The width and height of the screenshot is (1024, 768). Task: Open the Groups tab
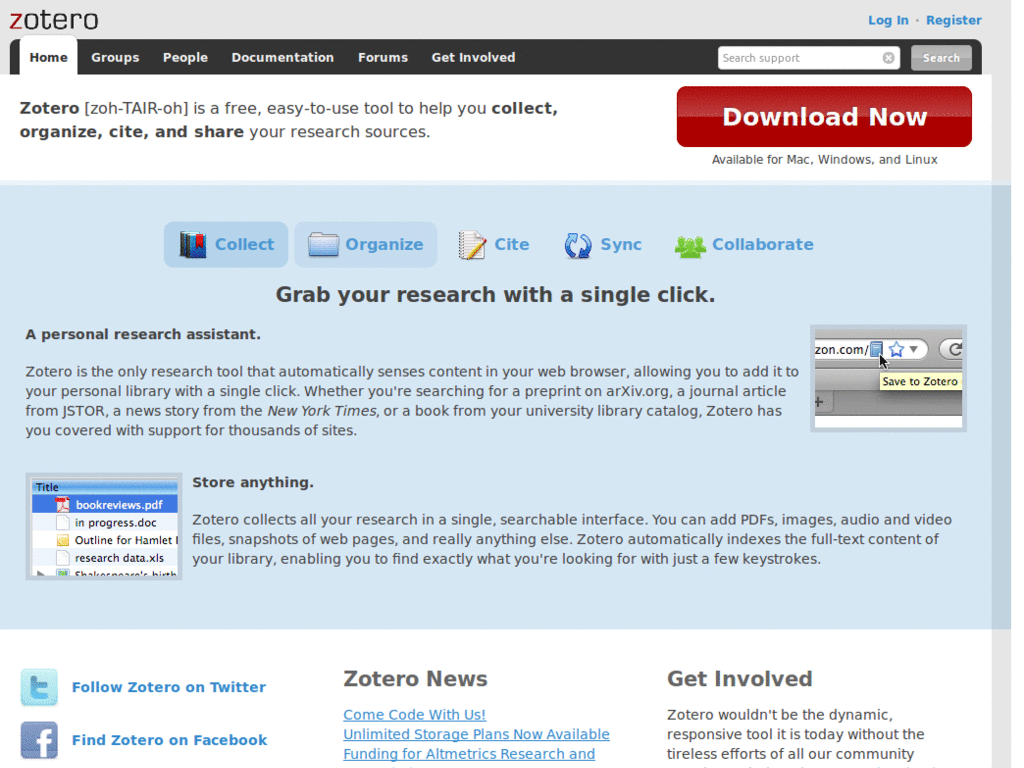click(x=115, y=57)
